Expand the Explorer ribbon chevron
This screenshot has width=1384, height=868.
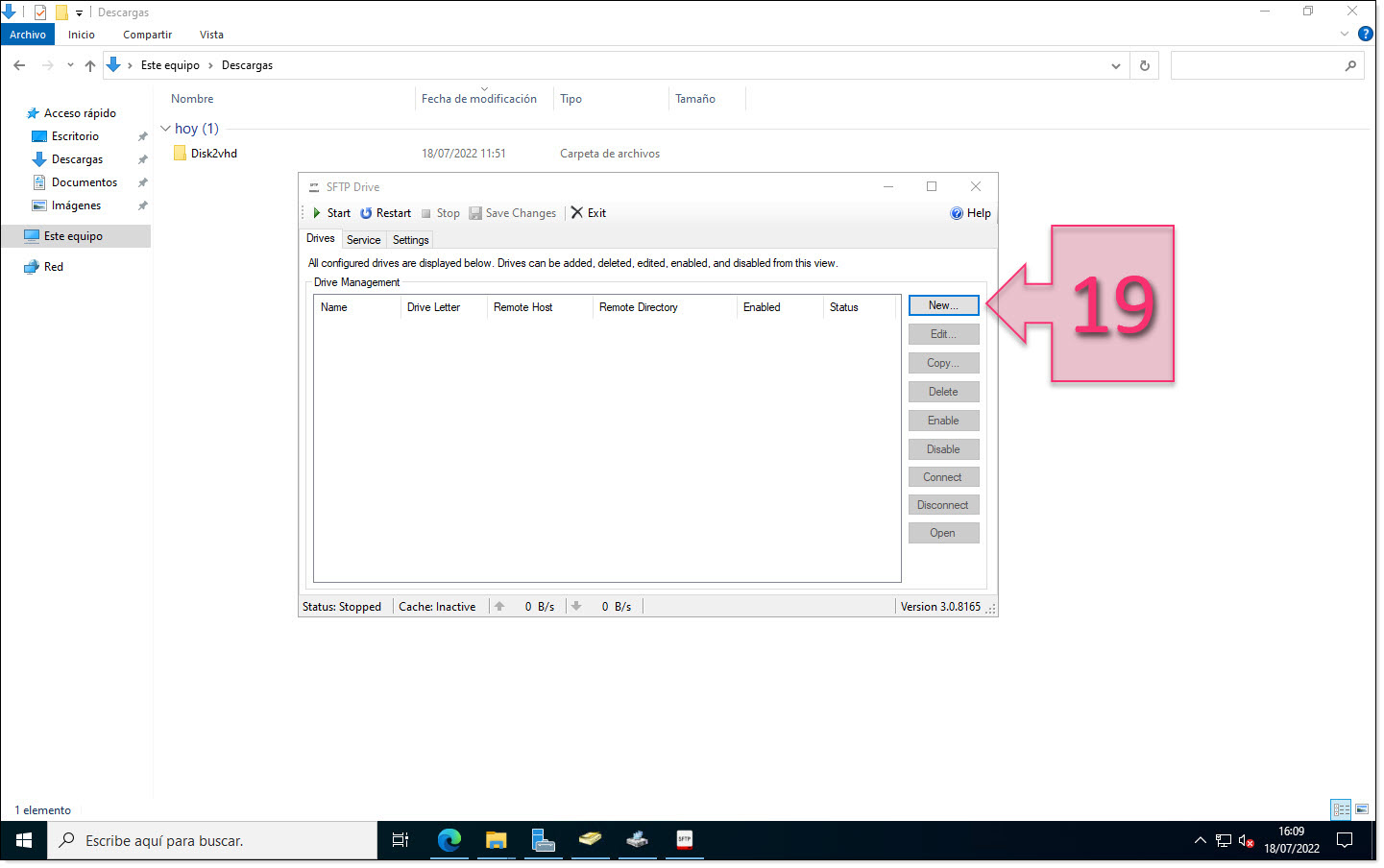(1344, 34)
